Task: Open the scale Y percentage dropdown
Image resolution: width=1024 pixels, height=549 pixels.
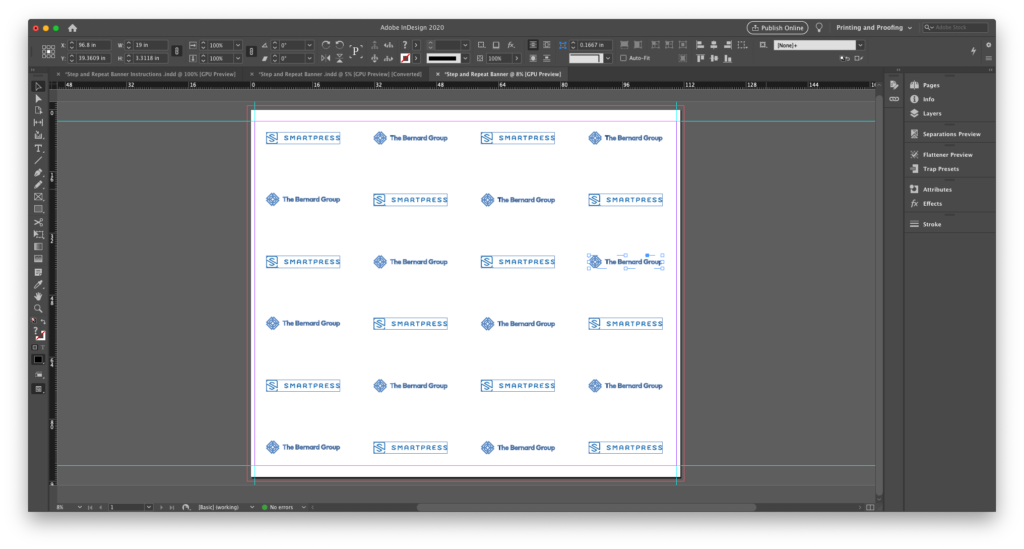Action: (x=238, y=58)
